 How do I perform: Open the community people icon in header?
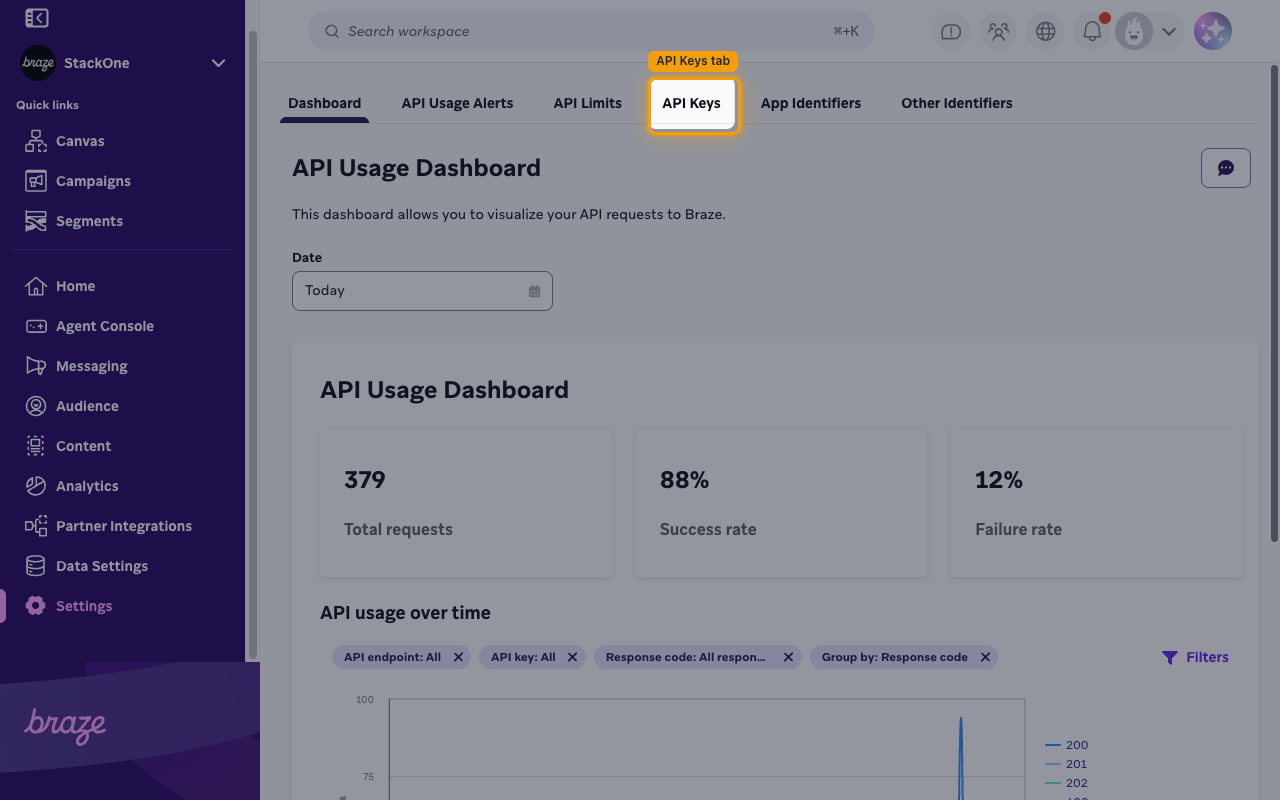coord(998,32)
